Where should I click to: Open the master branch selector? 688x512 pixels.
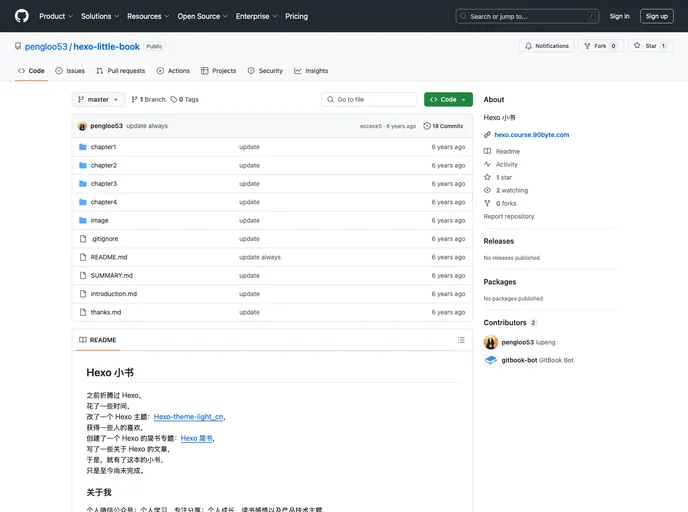point(98,100)
